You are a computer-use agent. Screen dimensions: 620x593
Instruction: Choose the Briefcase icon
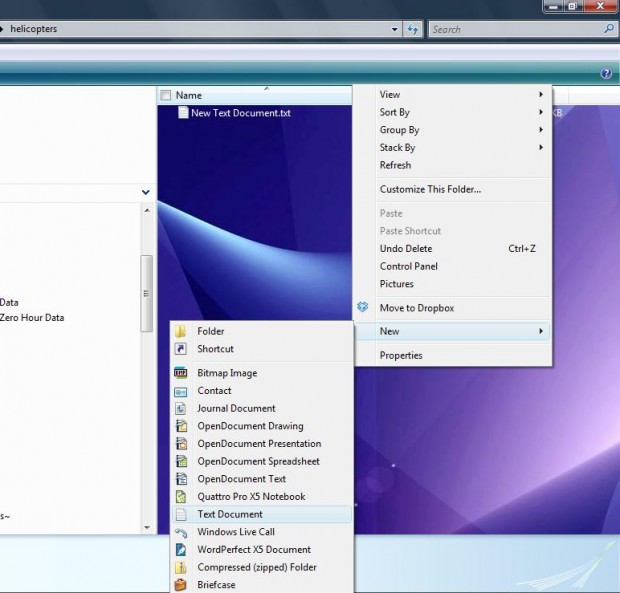click(181, 585)
